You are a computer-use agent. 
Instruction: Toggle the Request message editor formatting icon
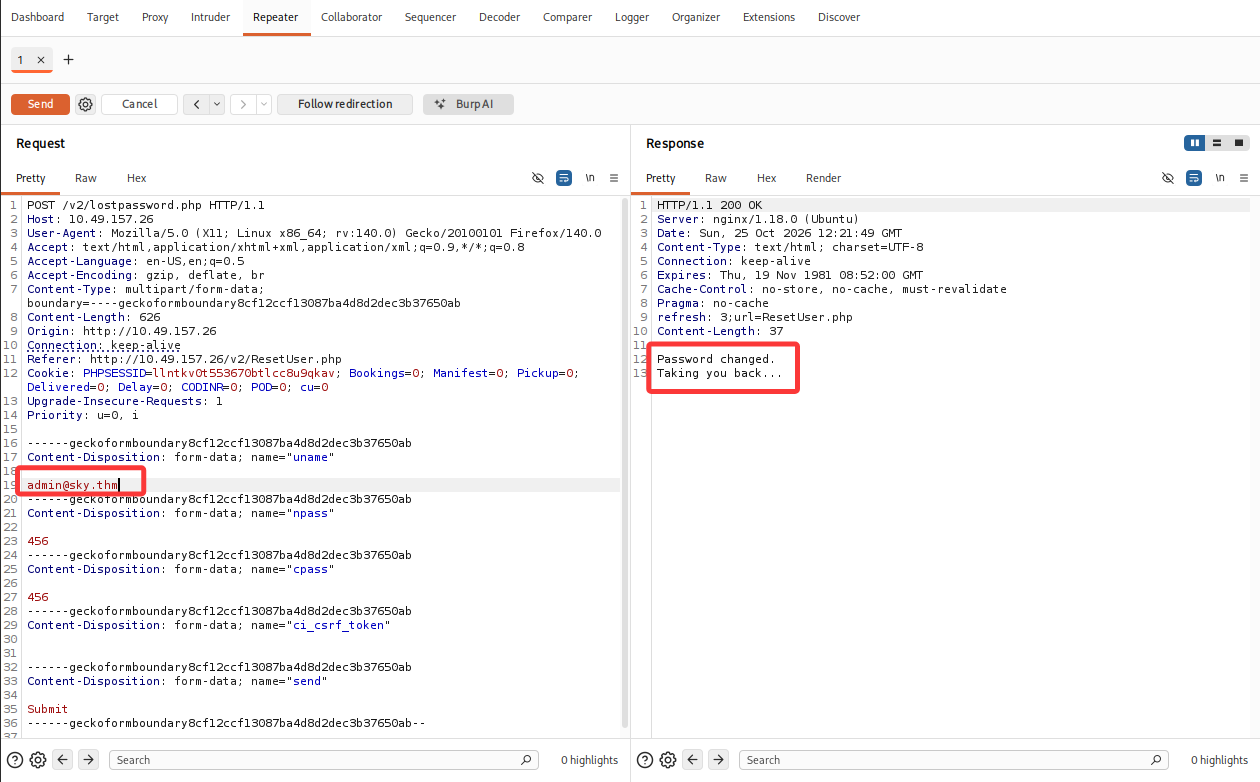564,178
